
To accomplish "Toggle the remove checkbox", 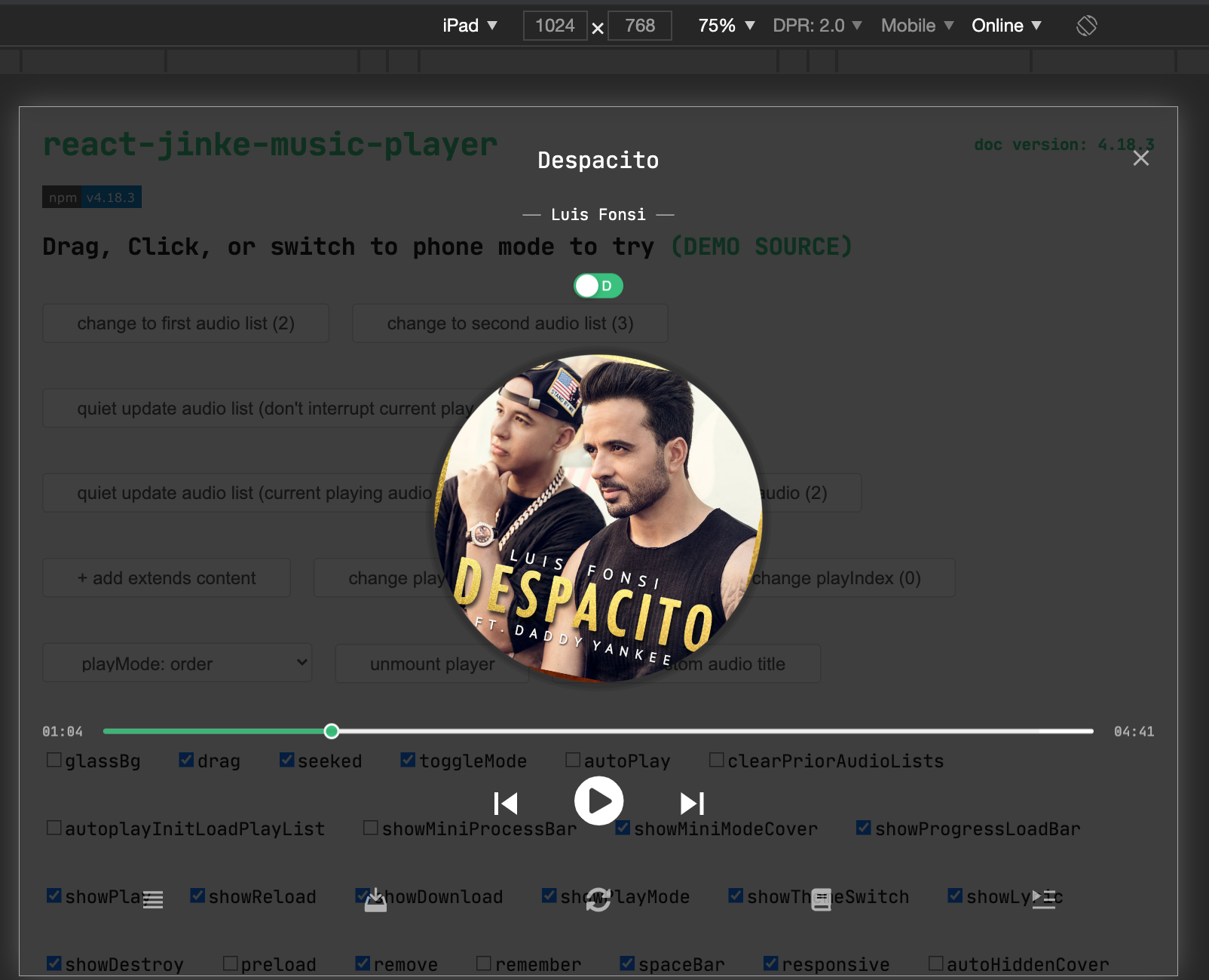I will click(x=363, y=963).
